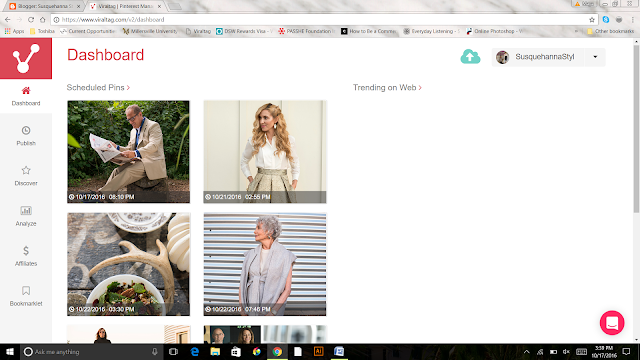
Task: Click the browser forward arrow
Action: [x=19, y=20]
